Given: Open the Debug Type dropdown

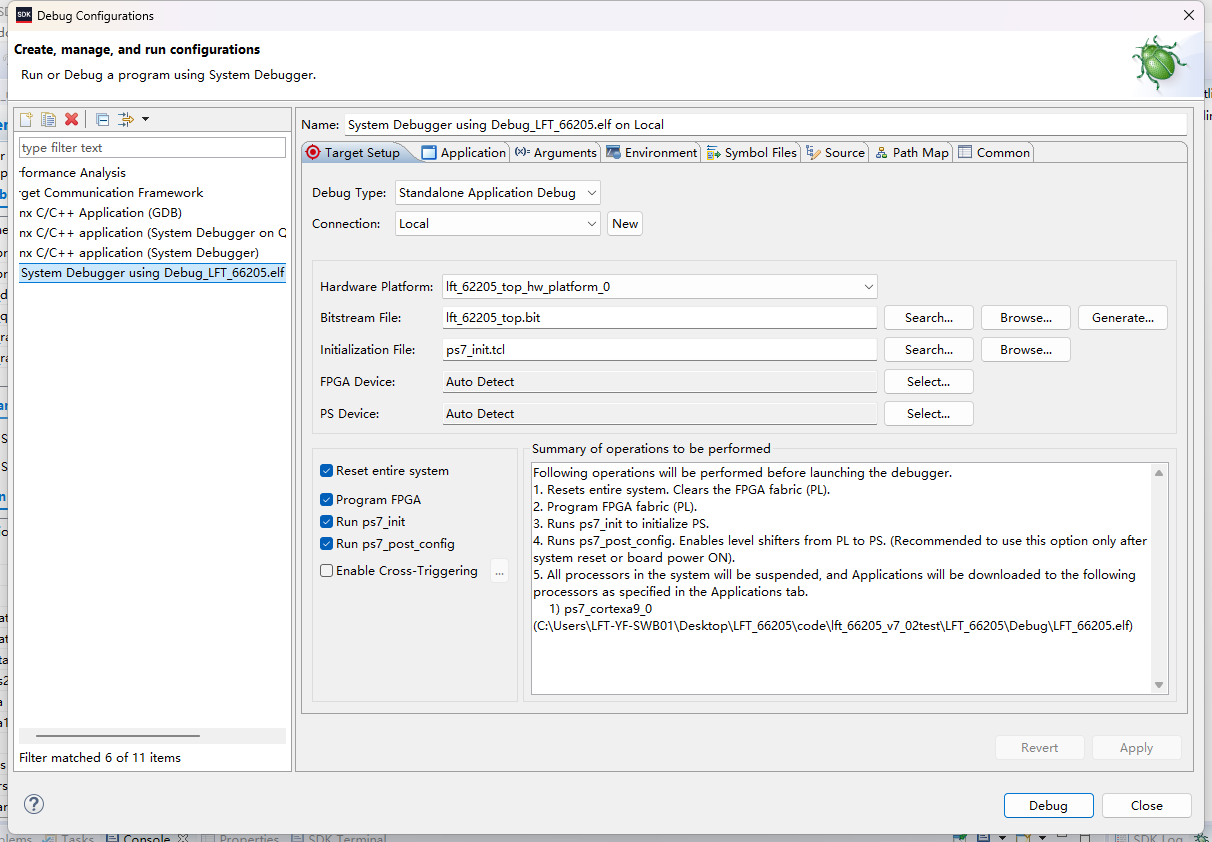Looking at the screenshot, I should 498,193.
